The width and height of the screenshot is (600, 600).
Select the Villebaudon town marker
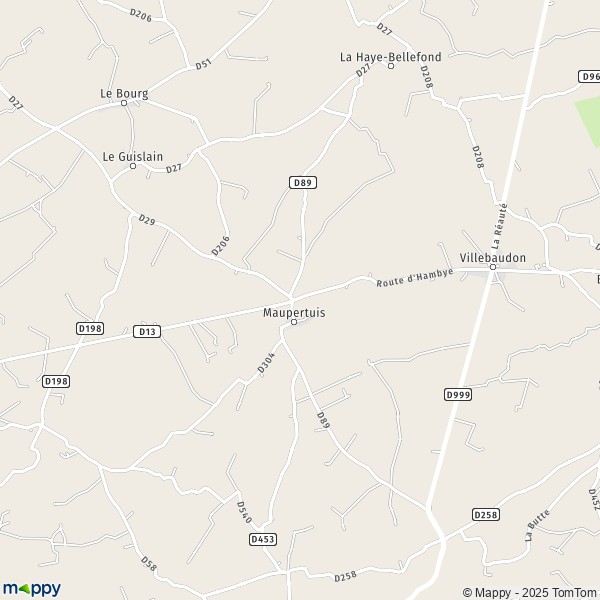[x=493, y=267]
